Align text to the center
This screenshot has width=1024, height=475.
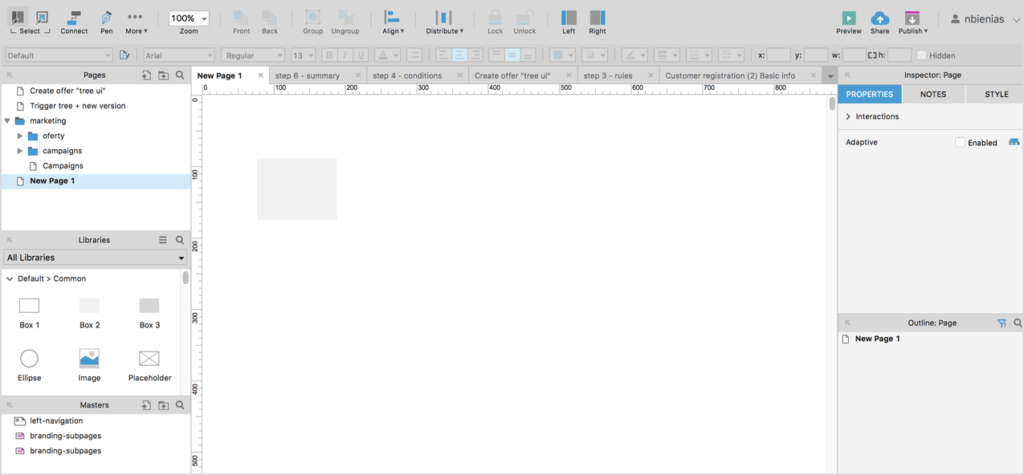point(459,56)
